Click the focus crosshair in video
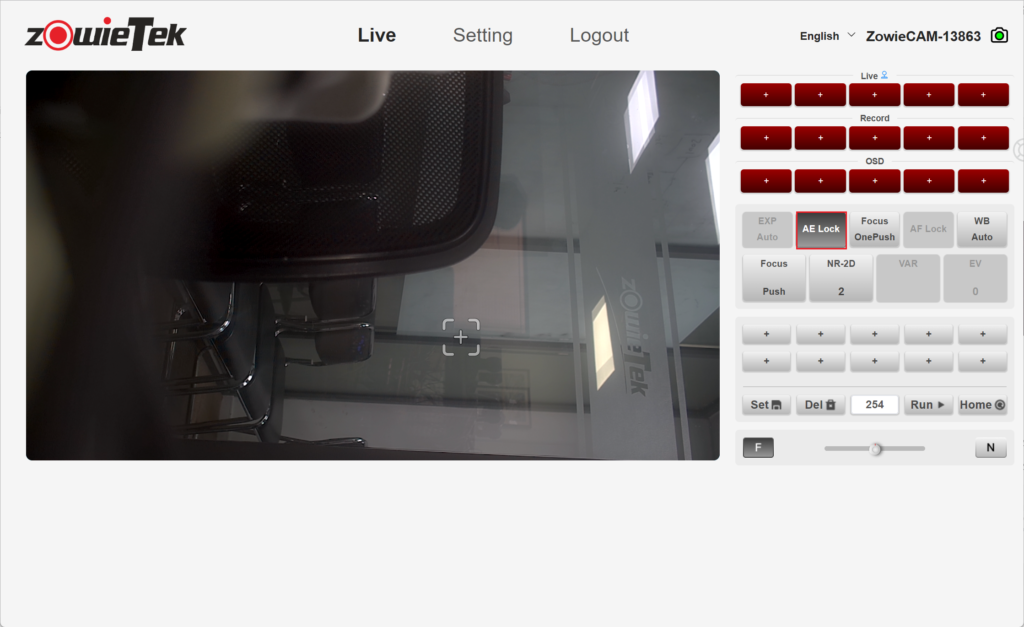 point(461,338)
